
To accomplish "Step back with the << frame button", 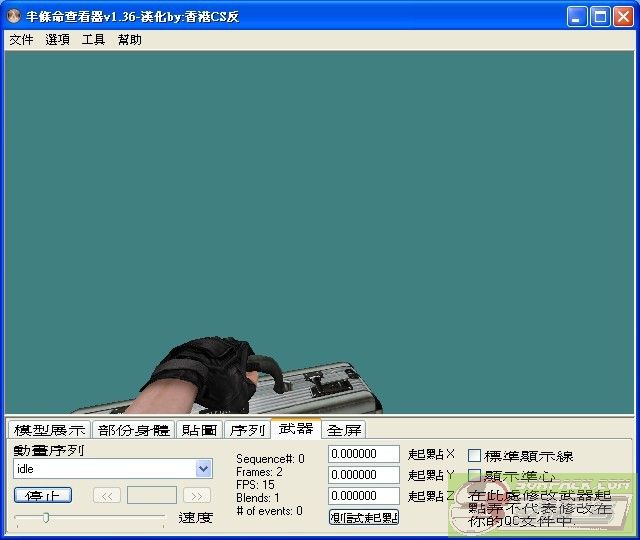I will click(x=107, y=496).
